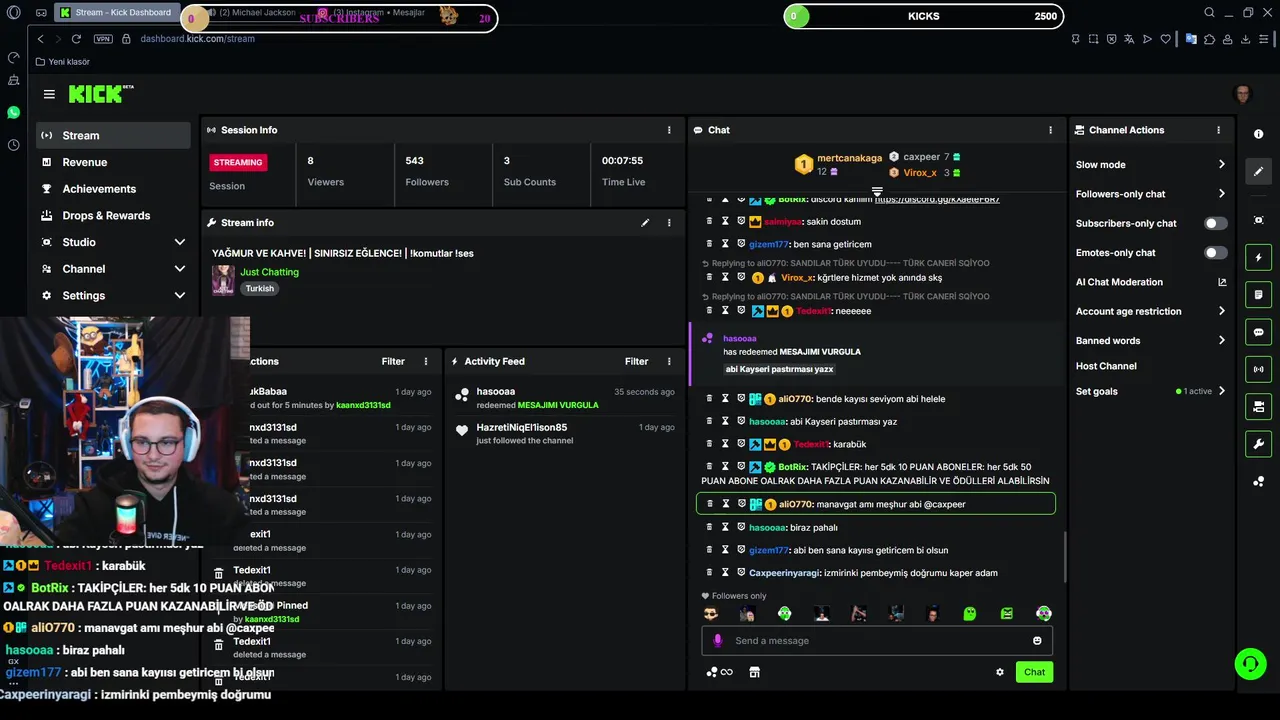Open the profile avatar menu

(x=1243, y=94)
